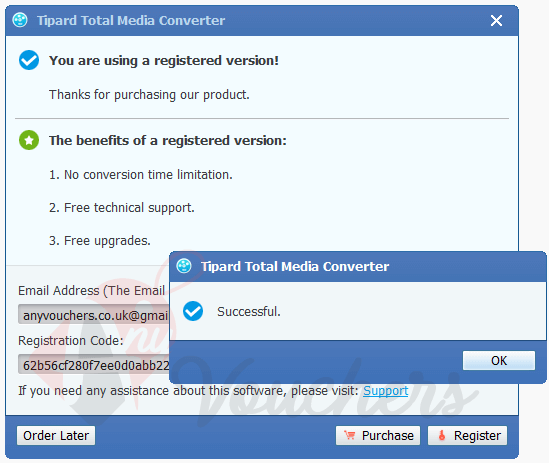The image size is (549, 463).
Task: Close the registration window with X
Action: tap(496, 21)
